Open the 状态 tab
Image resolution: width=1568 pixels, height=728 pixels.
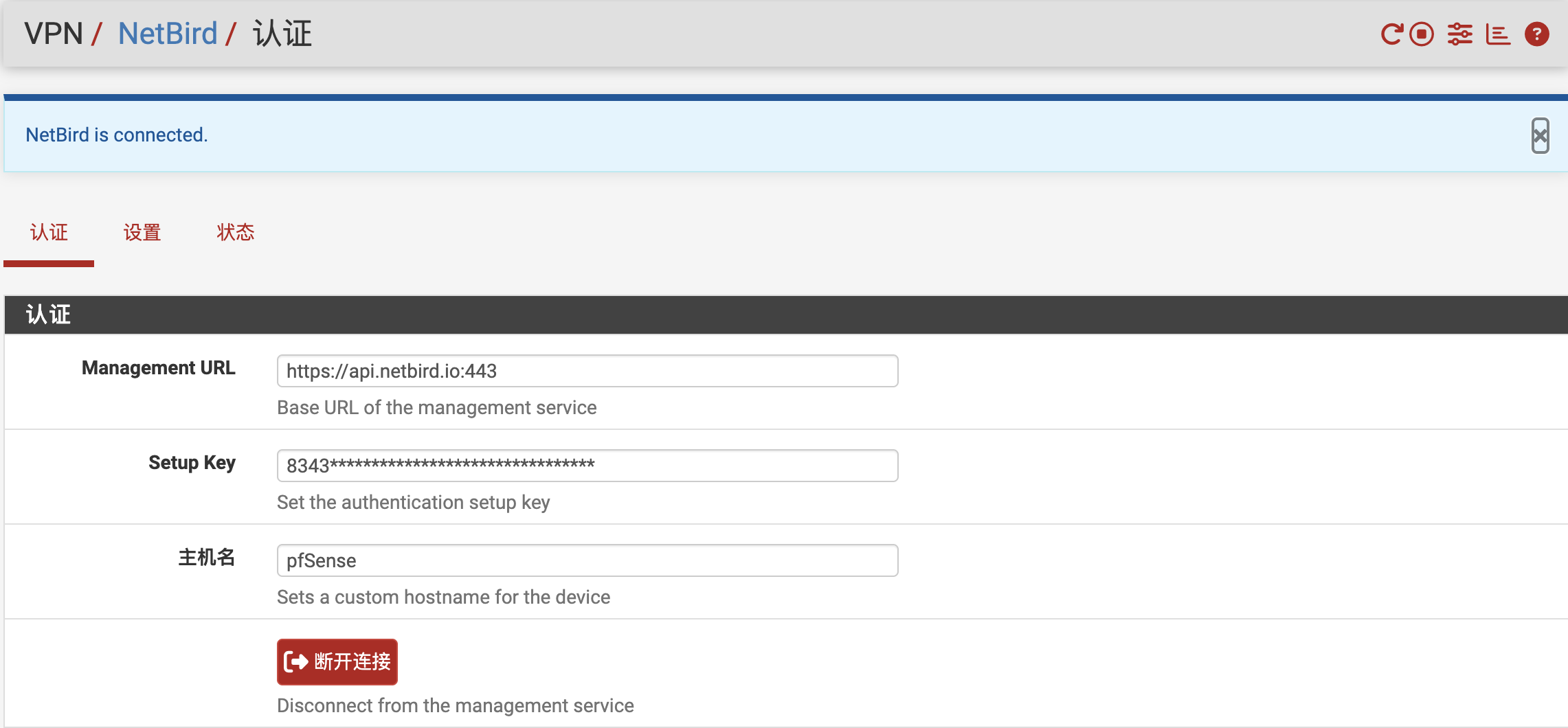coord(236,232)
